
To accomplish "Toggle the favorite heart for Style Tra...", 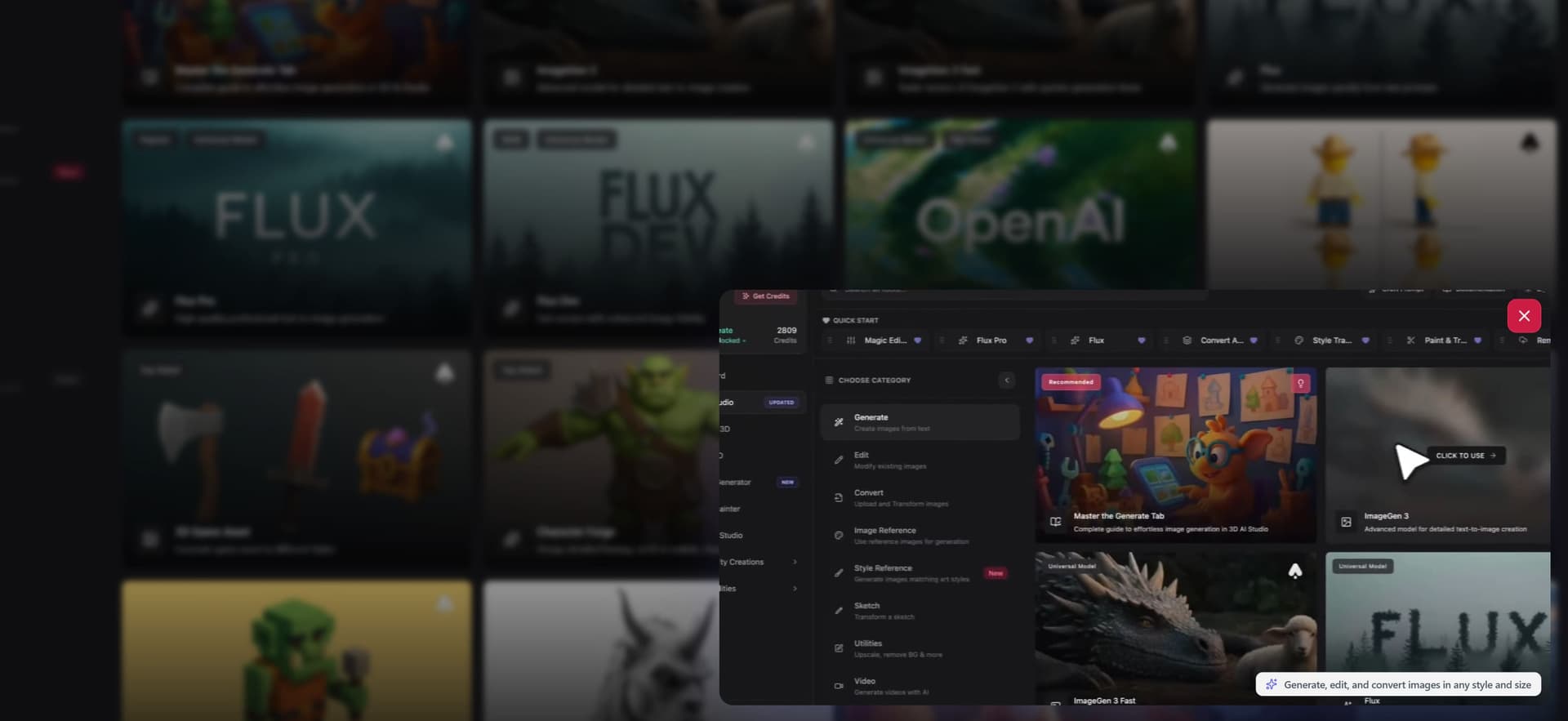I will click(x=1365, y=340).
